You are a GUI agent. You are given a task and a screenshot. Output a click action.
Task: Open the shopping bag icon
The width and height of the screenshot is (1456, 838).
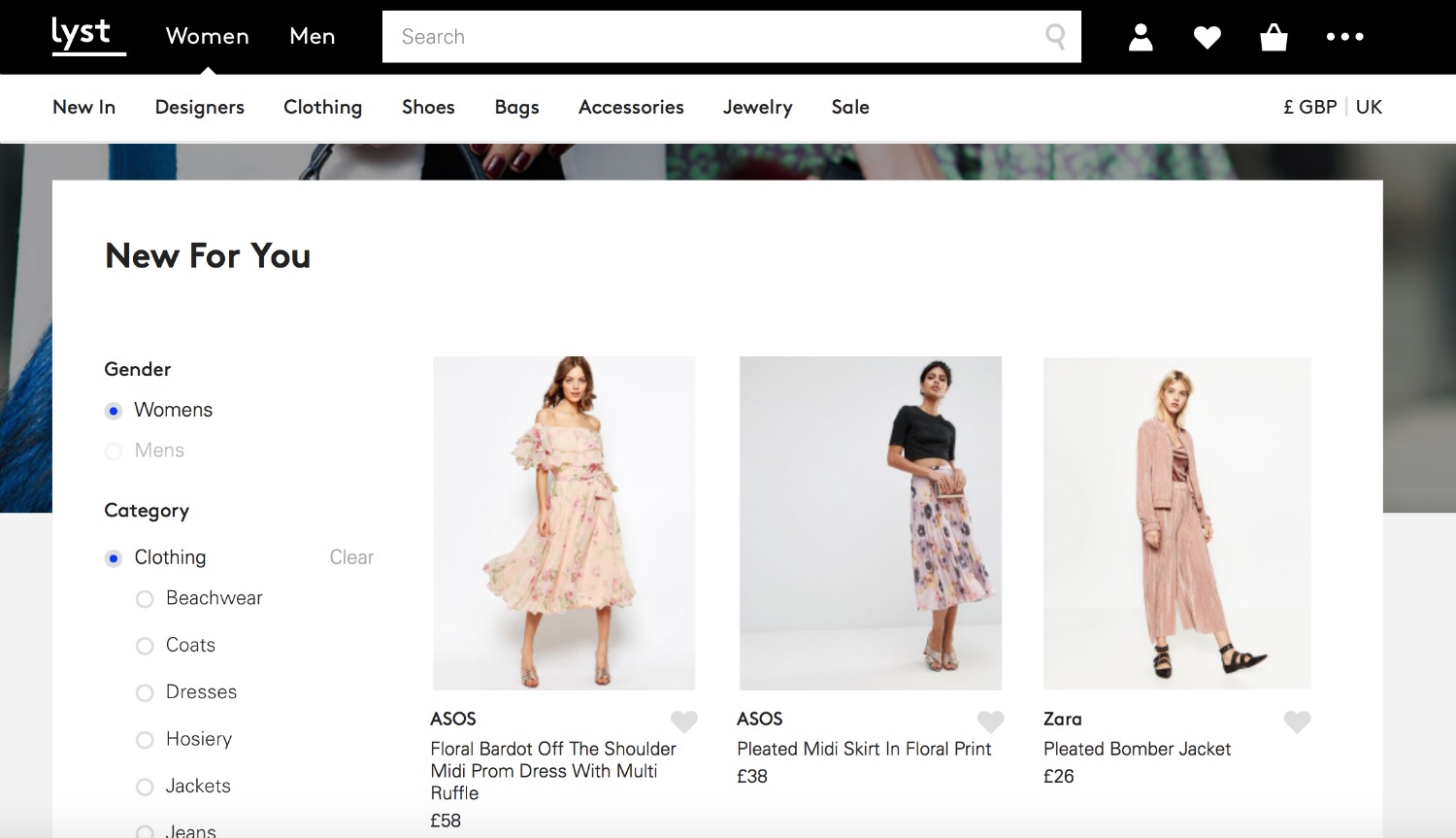[1273, 37]
